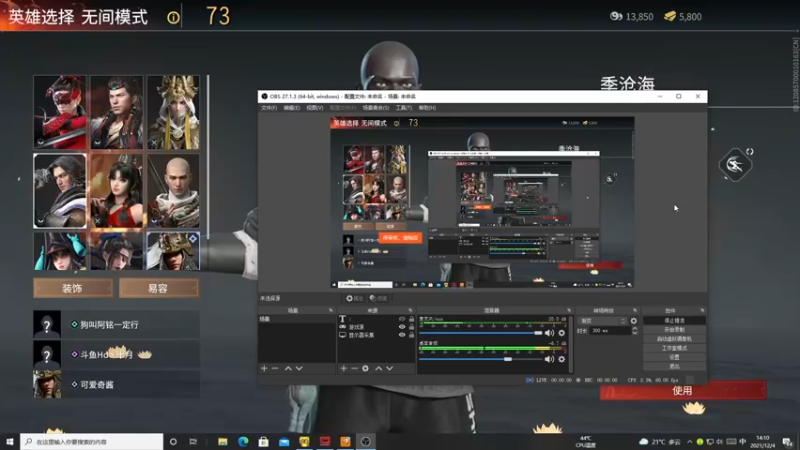Toggle lock on 显示器采集 source
This screenshot has width=800, height=450.
[x=411, y=335]
